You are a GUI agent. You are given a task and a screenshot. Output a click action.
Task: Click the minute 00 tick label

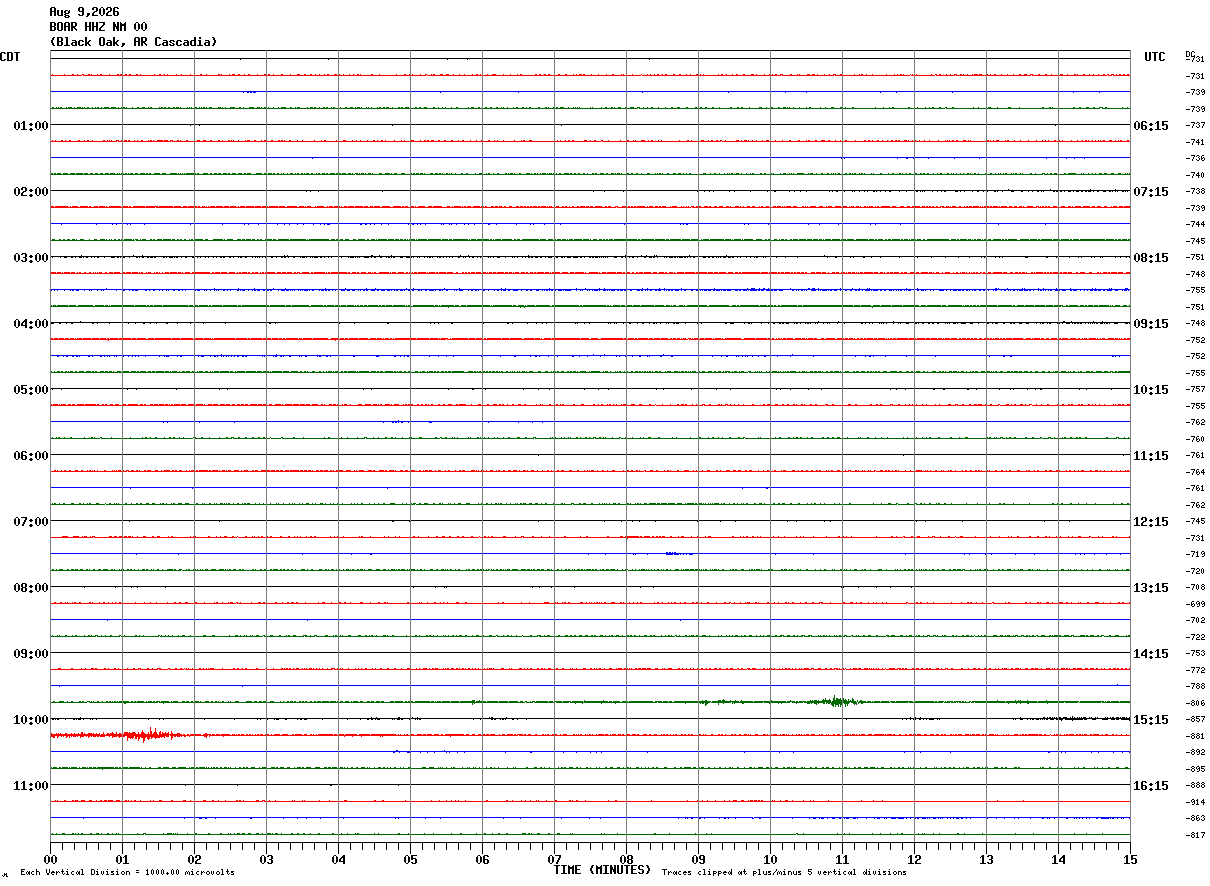pos(50,859)
